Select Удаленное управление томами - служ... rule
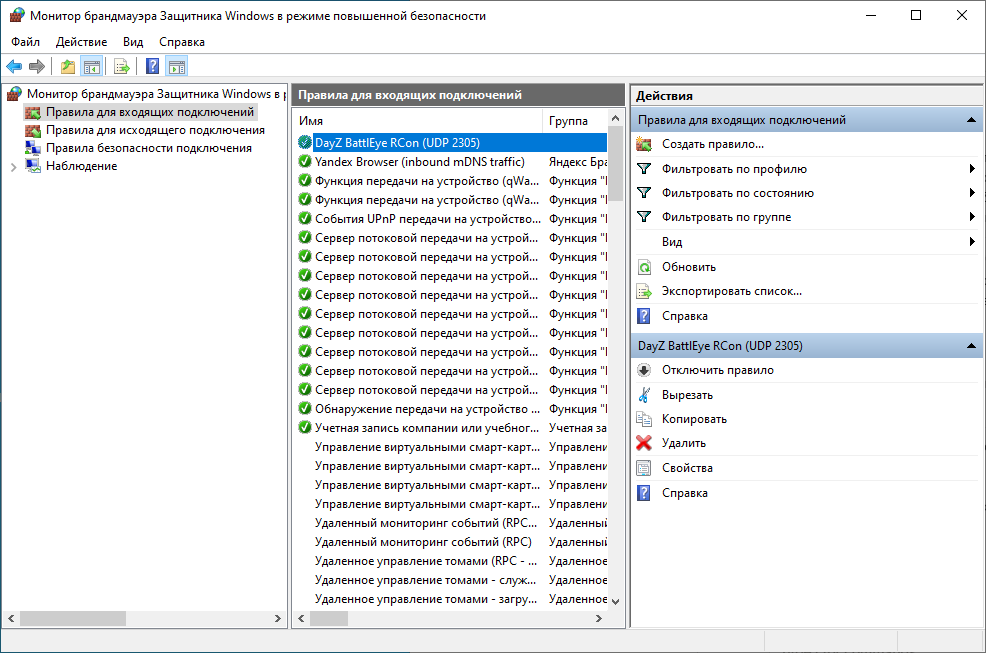This screenshot has width=986, height=653. click(450, 580)
